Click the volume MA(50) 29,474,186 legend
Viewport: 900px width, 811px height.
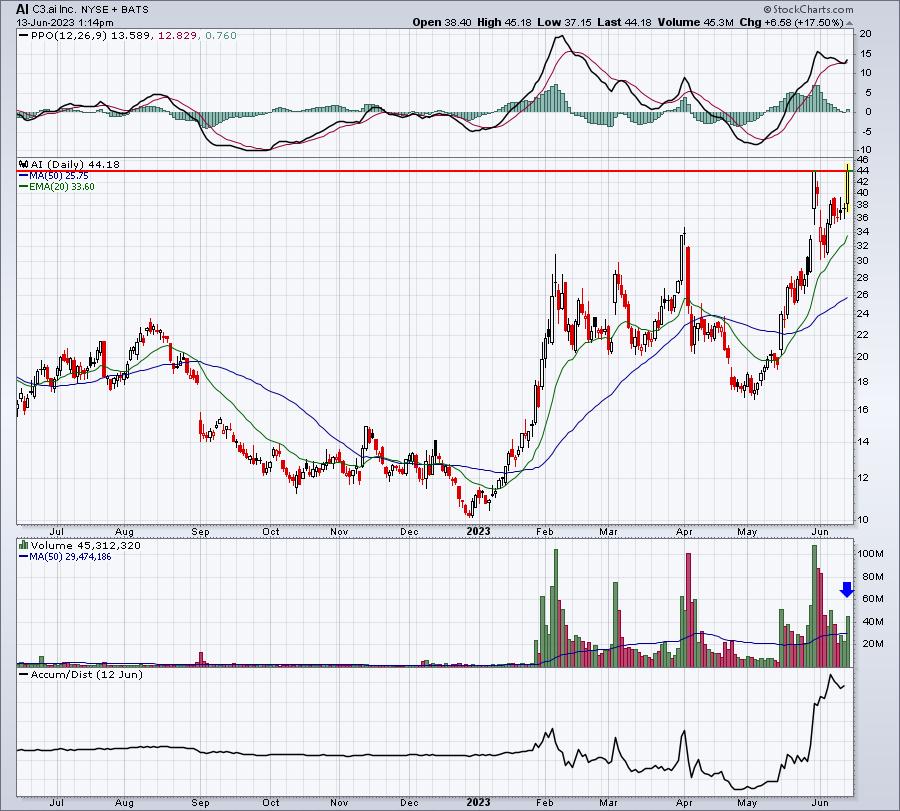65,556
